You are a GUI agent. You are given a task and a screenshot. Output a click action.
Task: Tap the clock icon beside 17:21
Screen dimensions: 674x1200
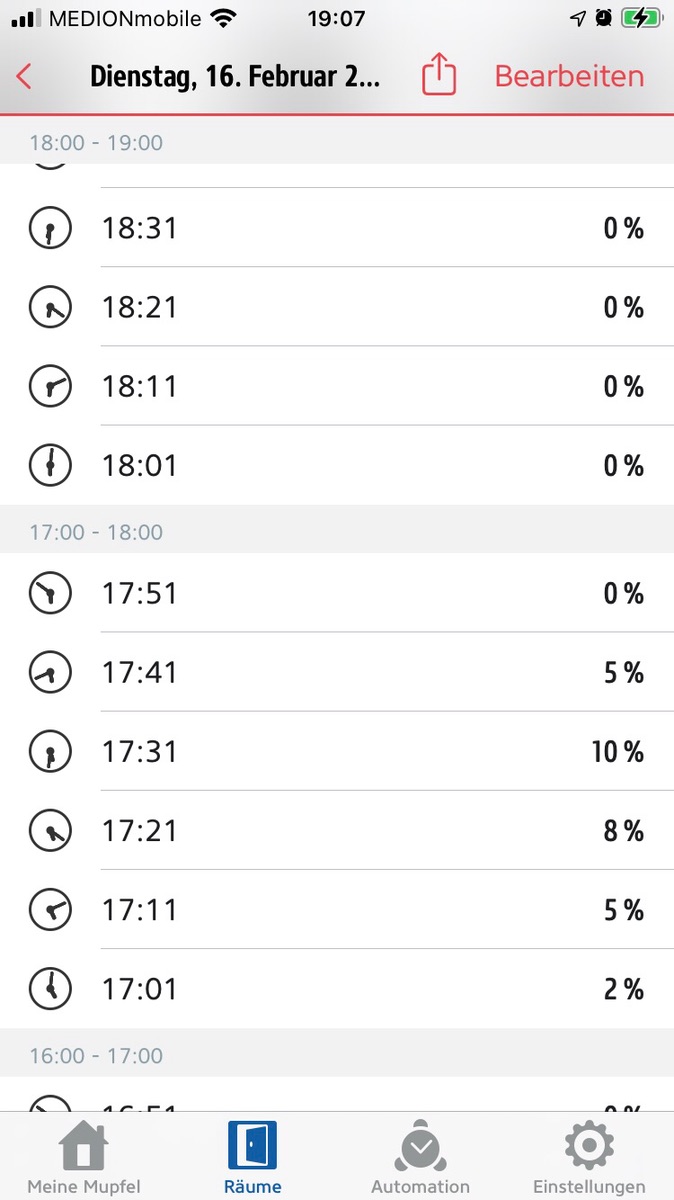[49, 831]
